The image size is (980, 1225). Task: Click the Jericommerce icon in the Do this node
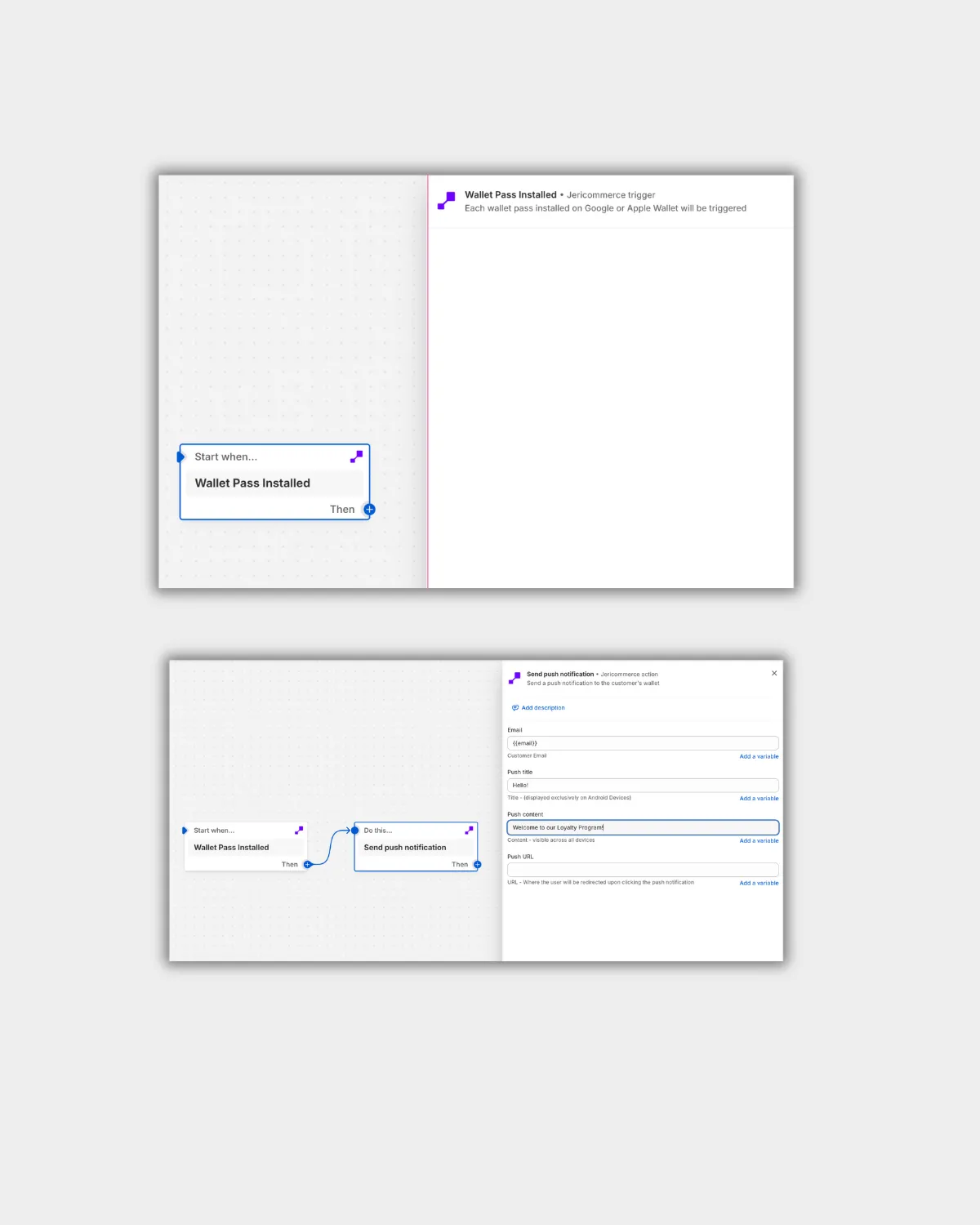coord(469,831)
